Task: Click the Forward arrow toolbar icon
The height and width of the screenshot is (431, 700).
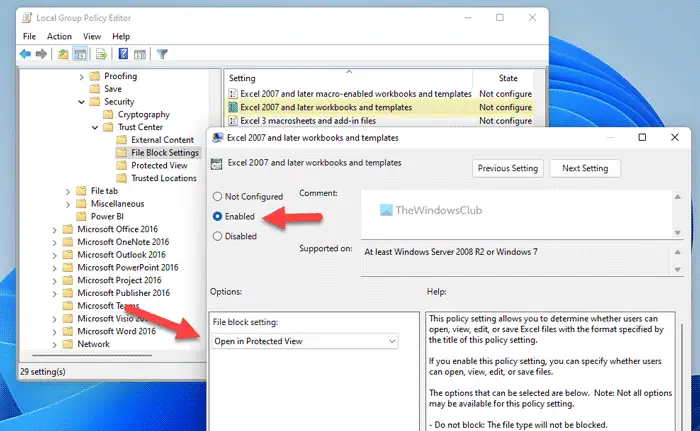Action: (41, 54)
